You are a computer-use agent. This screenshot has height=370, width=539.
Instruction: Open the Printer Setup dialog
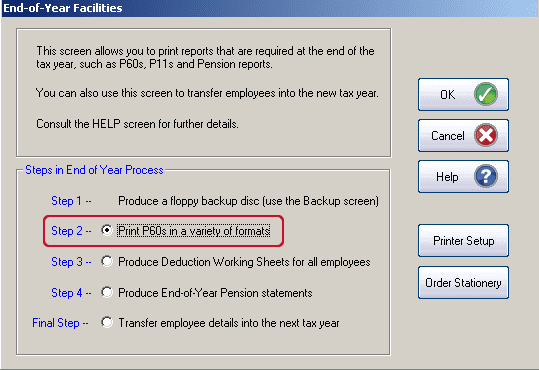(463, 241)
